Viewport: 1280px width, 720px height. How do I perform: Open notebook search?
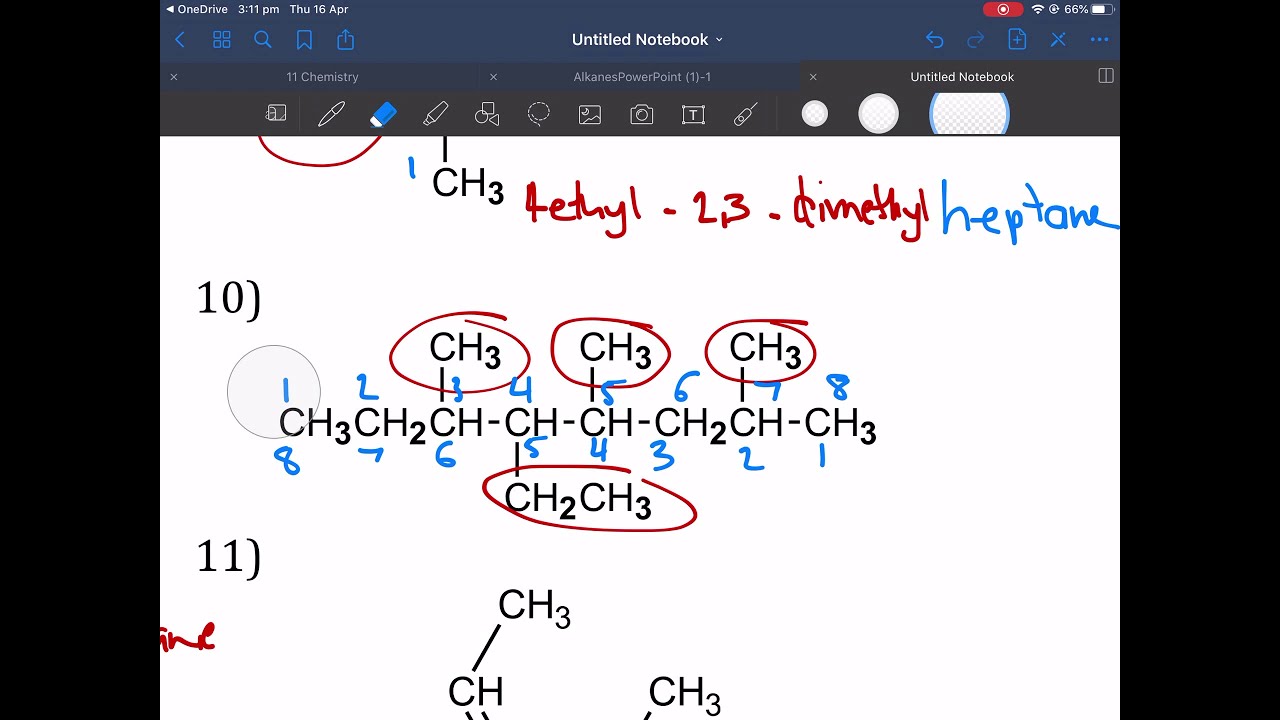[x=263, y=40]
